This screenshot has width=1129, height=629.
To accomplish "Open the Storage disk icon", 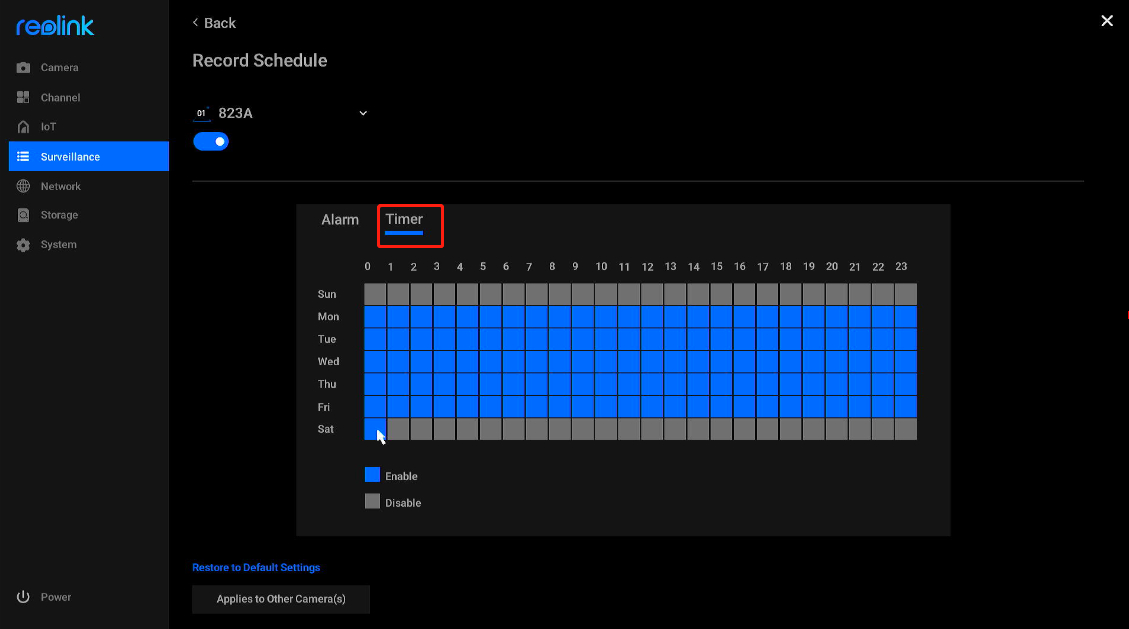I will [23, 215].
